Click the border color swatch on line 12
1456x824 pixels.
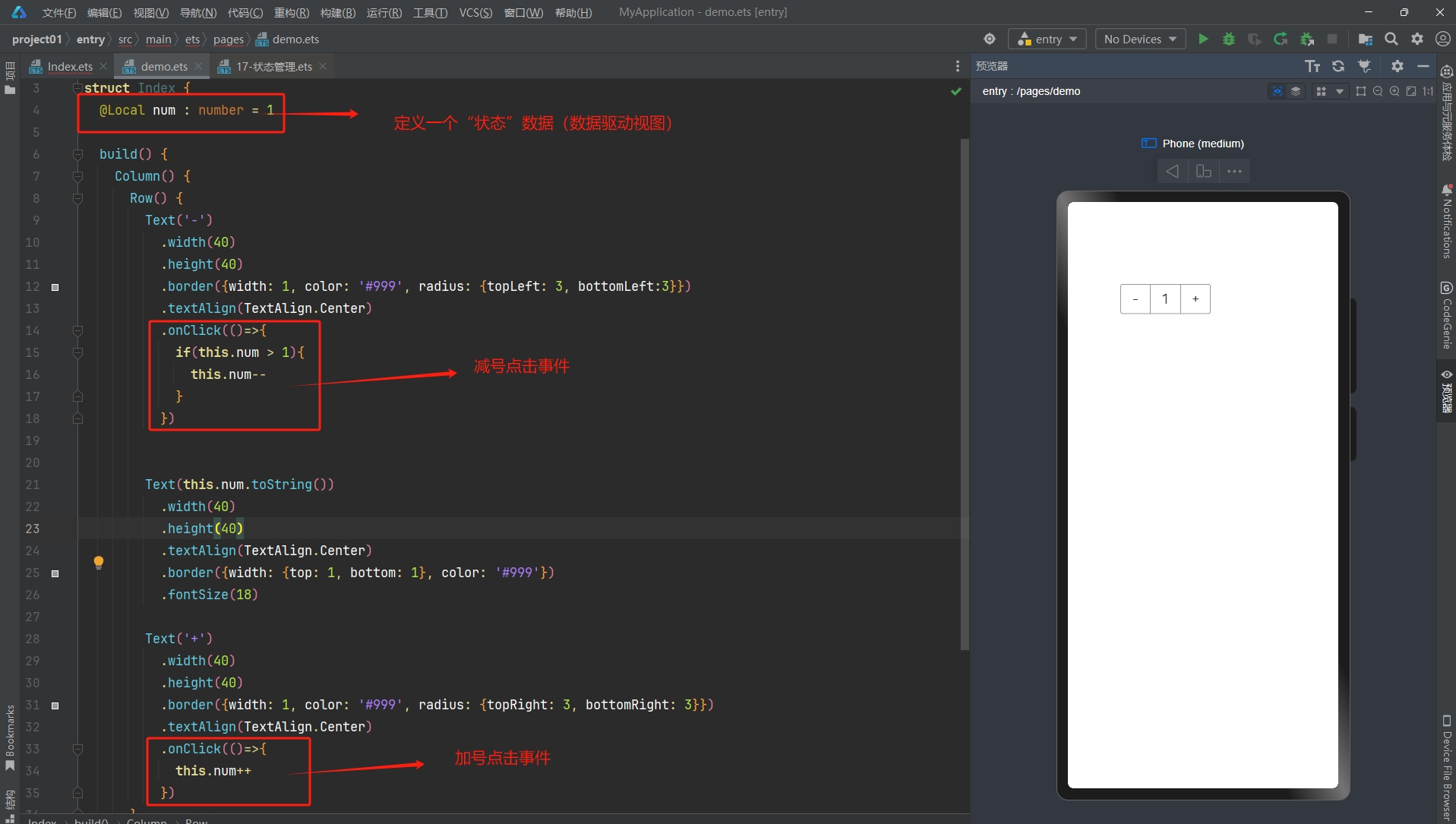click(55, 287)
